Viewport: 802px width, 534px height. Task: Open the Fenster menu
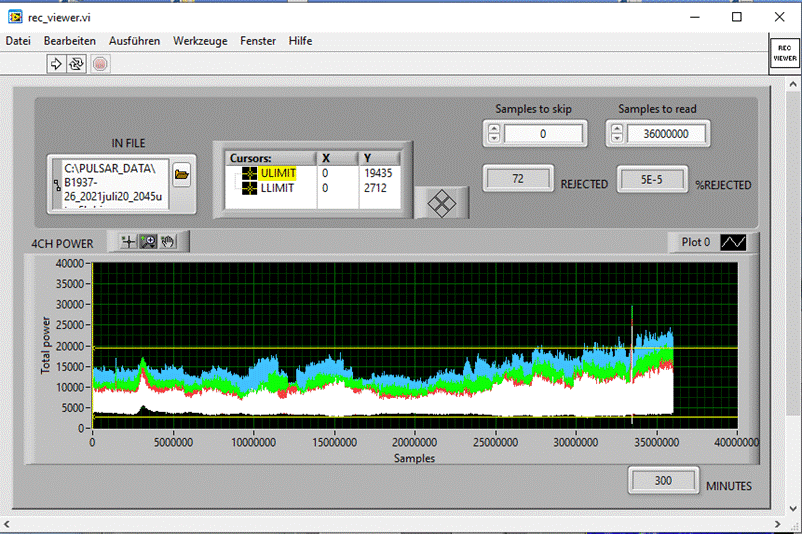coord(258,41)
